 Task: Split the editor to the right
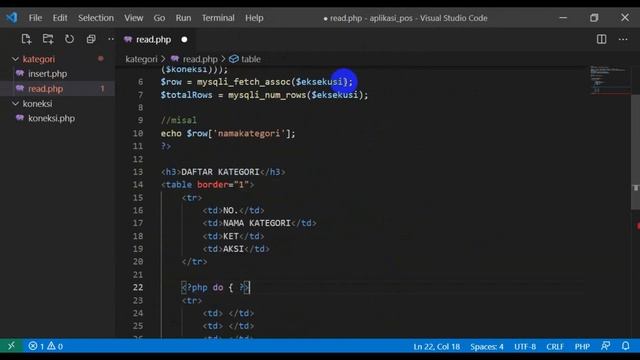601,39
